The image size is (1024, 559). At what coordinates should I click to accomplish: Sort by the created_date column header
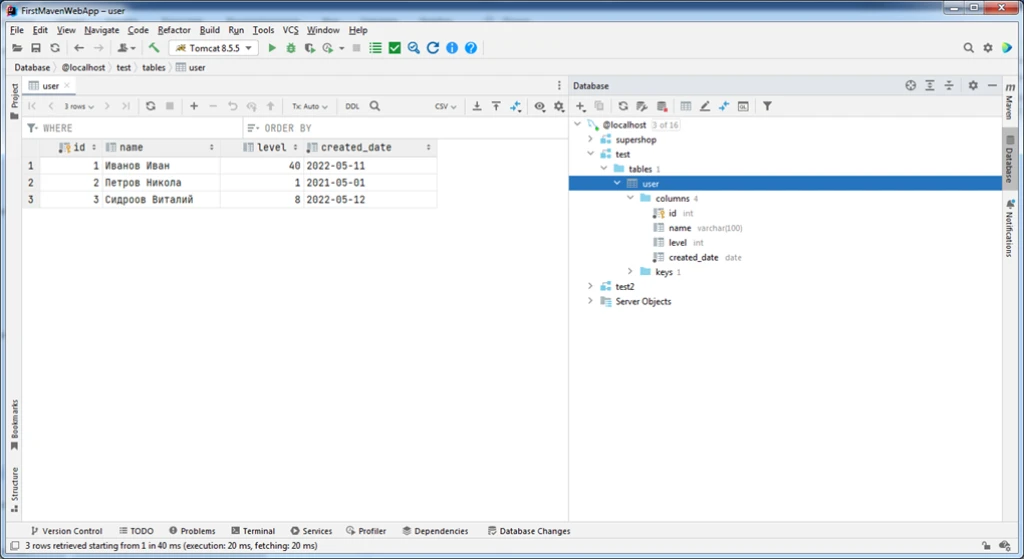356,147
